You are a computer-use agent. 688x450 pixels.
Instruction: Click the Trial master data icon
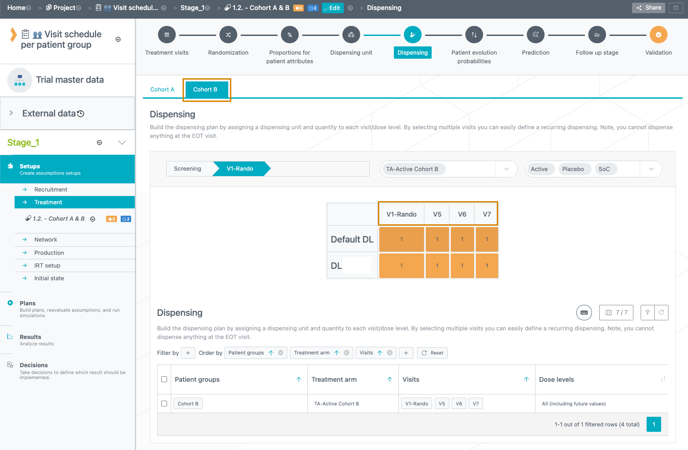20,80
